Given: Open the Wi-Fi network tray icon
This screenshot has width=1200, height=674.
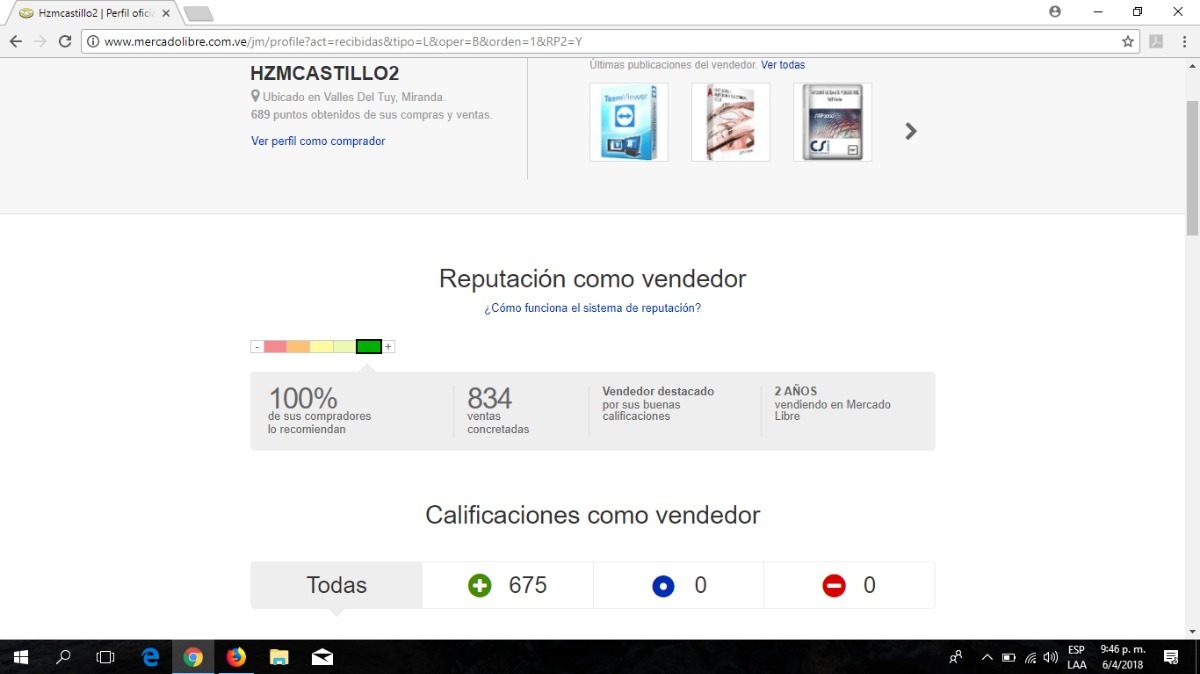Looking at the screenshot, I should tap(1030, 657).
